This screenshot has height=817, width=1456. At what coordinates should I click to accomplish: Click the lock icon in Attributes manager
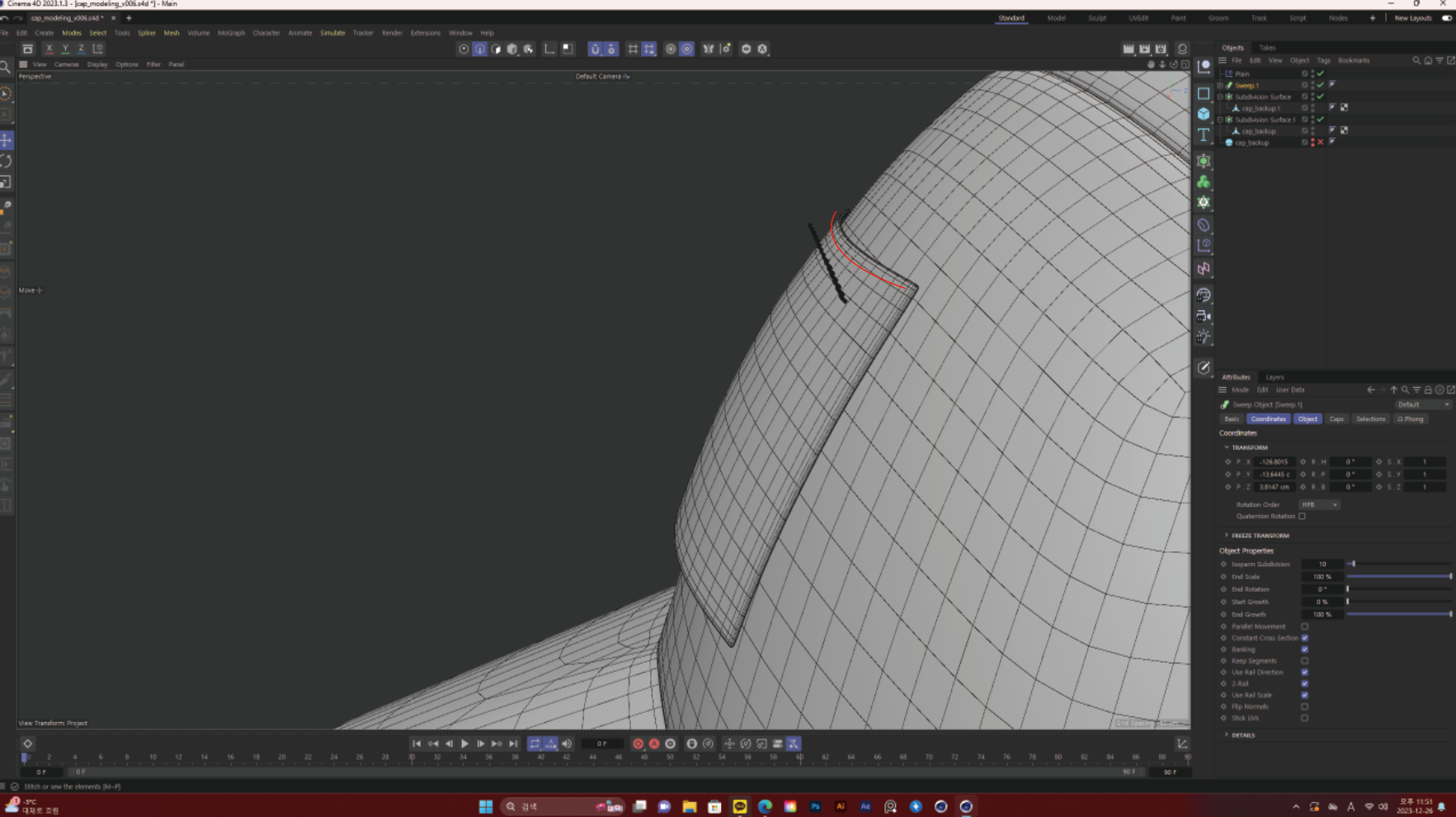(1428, 390)
